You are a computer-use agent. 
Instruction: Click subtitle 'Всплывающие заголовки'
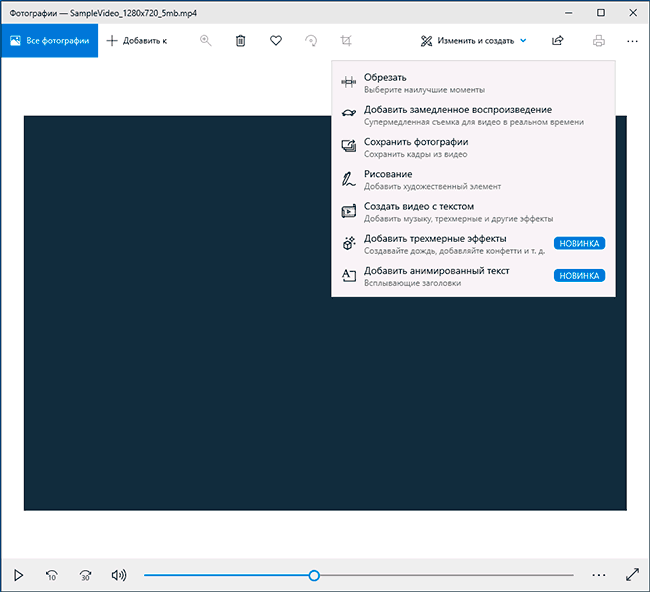click(x=412, y=283)
